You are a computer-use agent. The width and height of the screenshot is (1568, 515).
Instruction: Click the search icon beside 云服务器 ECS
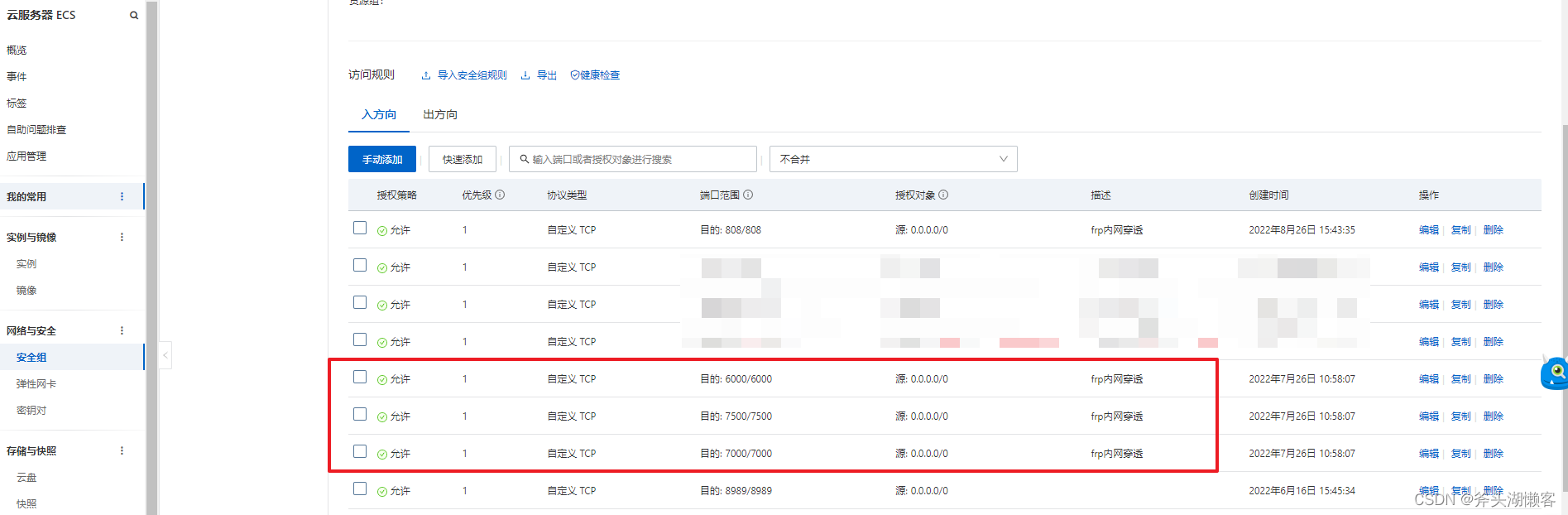tap(134, 15)
